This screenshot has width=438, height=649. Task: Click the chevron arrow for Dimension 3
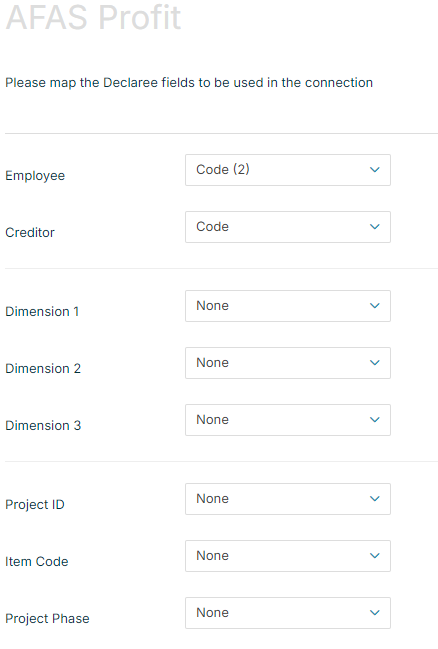375,420
